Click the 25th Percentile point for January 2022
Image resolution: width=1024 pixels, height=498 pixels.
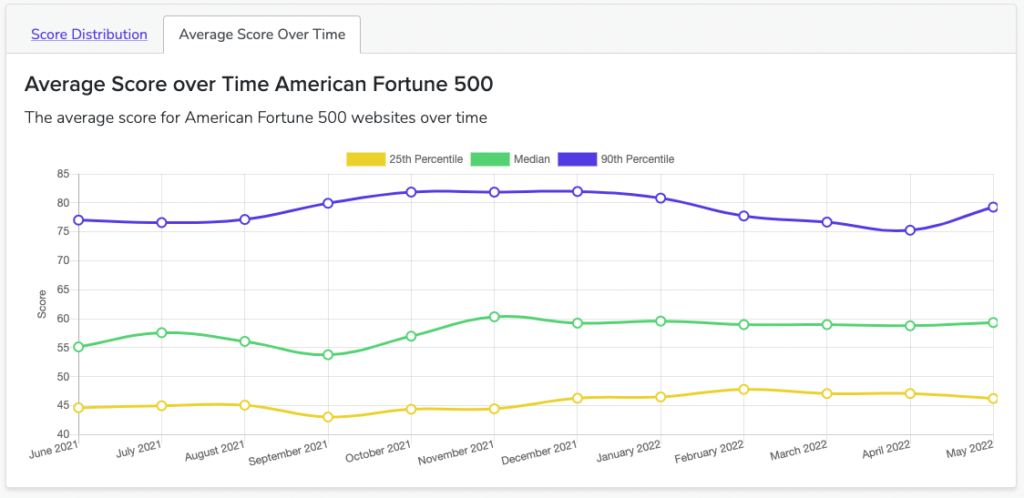click(661, 397)
